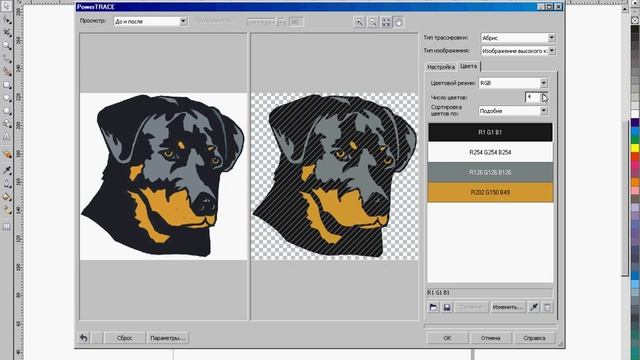Click the no-color X swatch in palette
The height and width of the screenshot is (360, 640).
(x=635, y=20)
